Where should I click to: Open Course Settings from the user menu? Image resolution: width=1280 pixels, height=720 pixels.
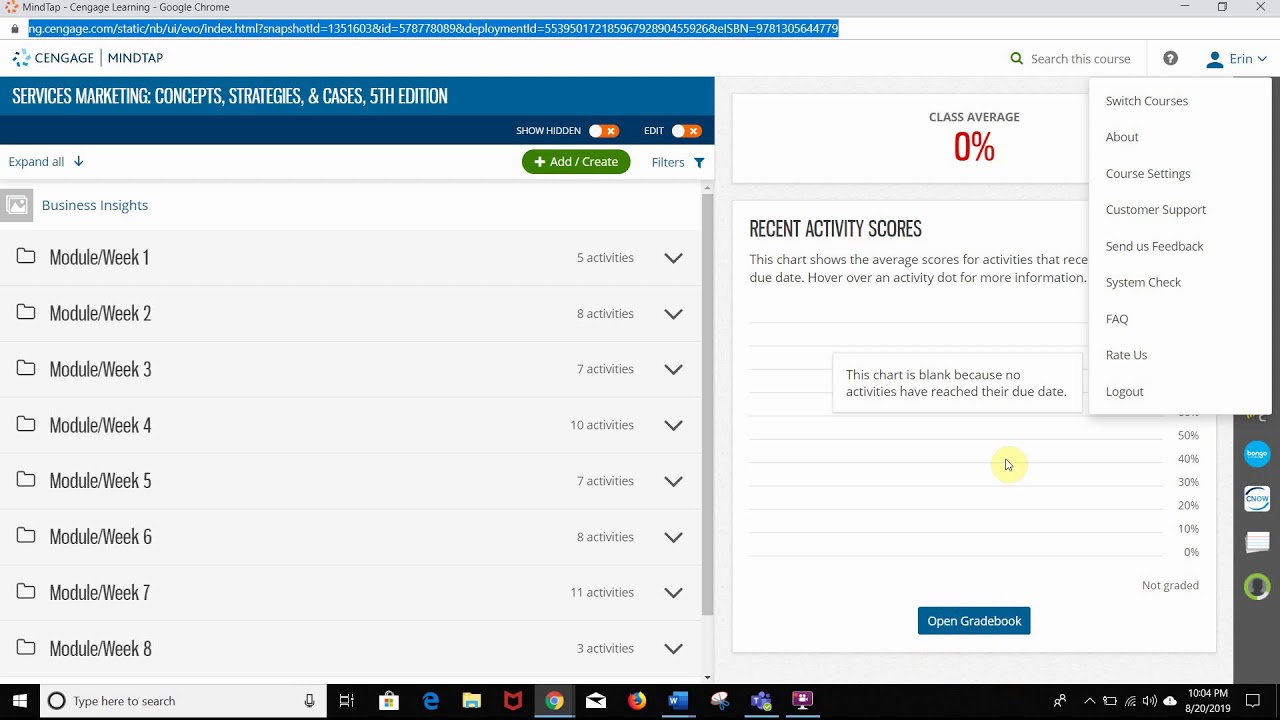1148,174
